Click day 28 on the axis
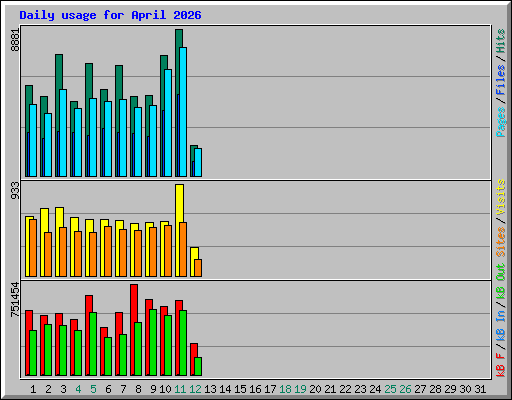Viewport: 512px width, 400px height. 435,389
